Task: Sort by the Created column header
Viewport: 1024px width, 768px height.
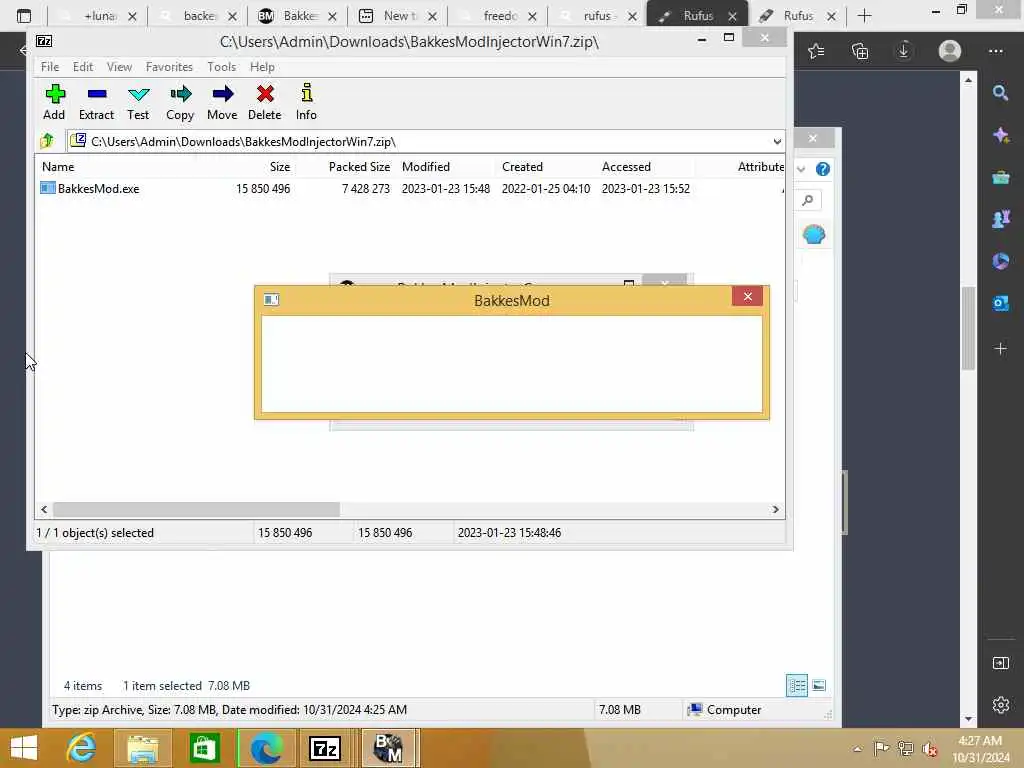Action: (522, 167)
